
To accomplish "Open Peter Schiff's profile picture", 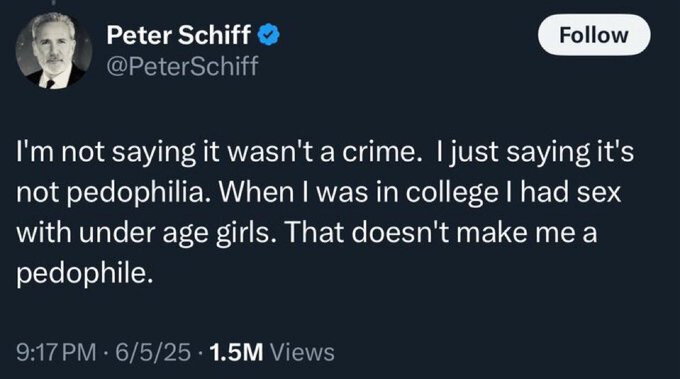I will 54,51.
